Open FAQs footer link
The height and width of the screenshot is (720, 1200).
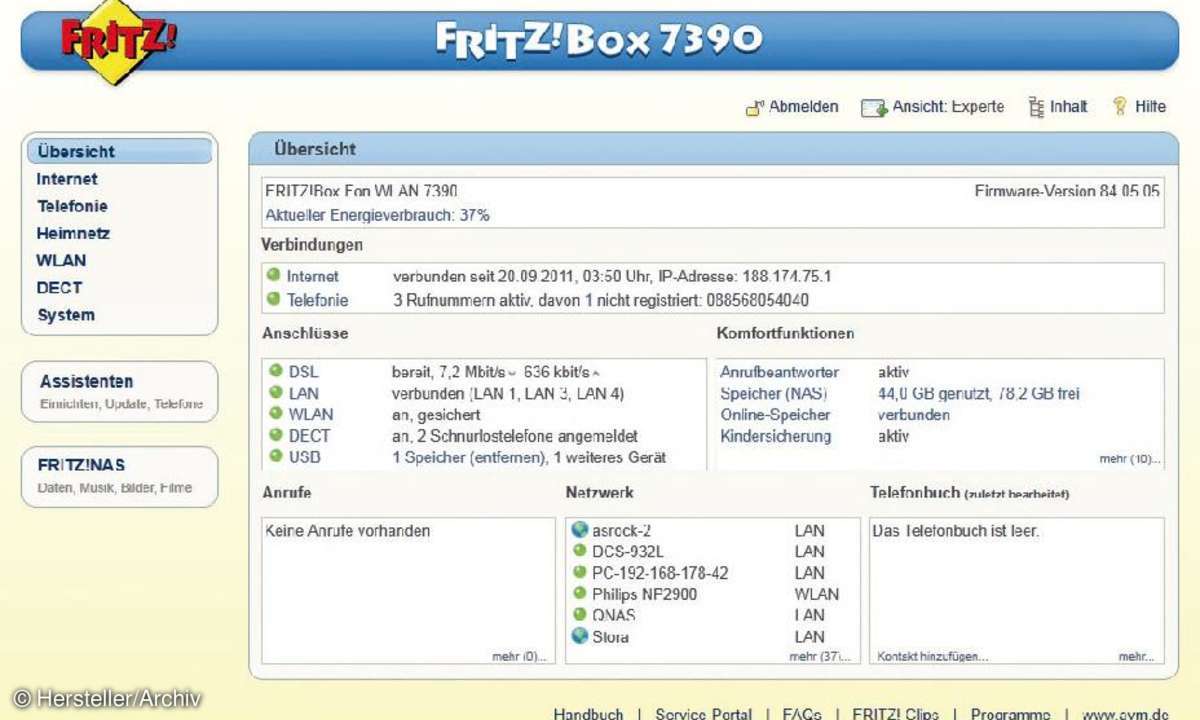[802, 713]
